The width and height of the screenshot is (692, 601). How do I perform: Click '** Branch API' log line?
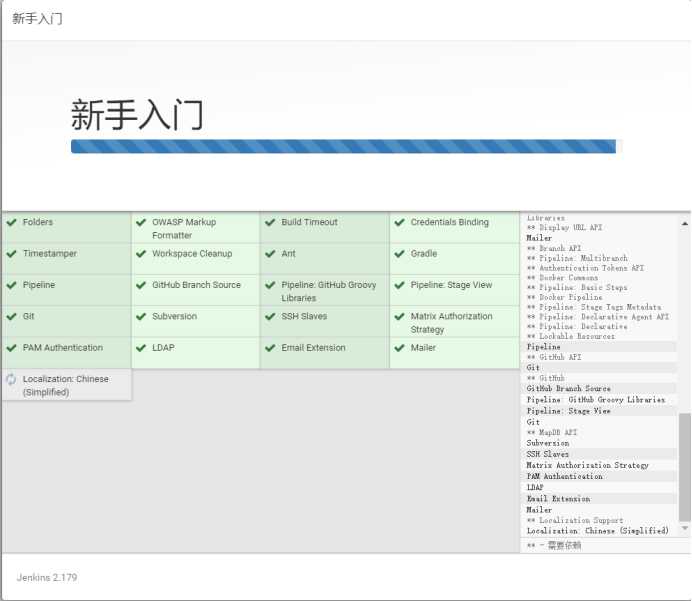[554, 248]
